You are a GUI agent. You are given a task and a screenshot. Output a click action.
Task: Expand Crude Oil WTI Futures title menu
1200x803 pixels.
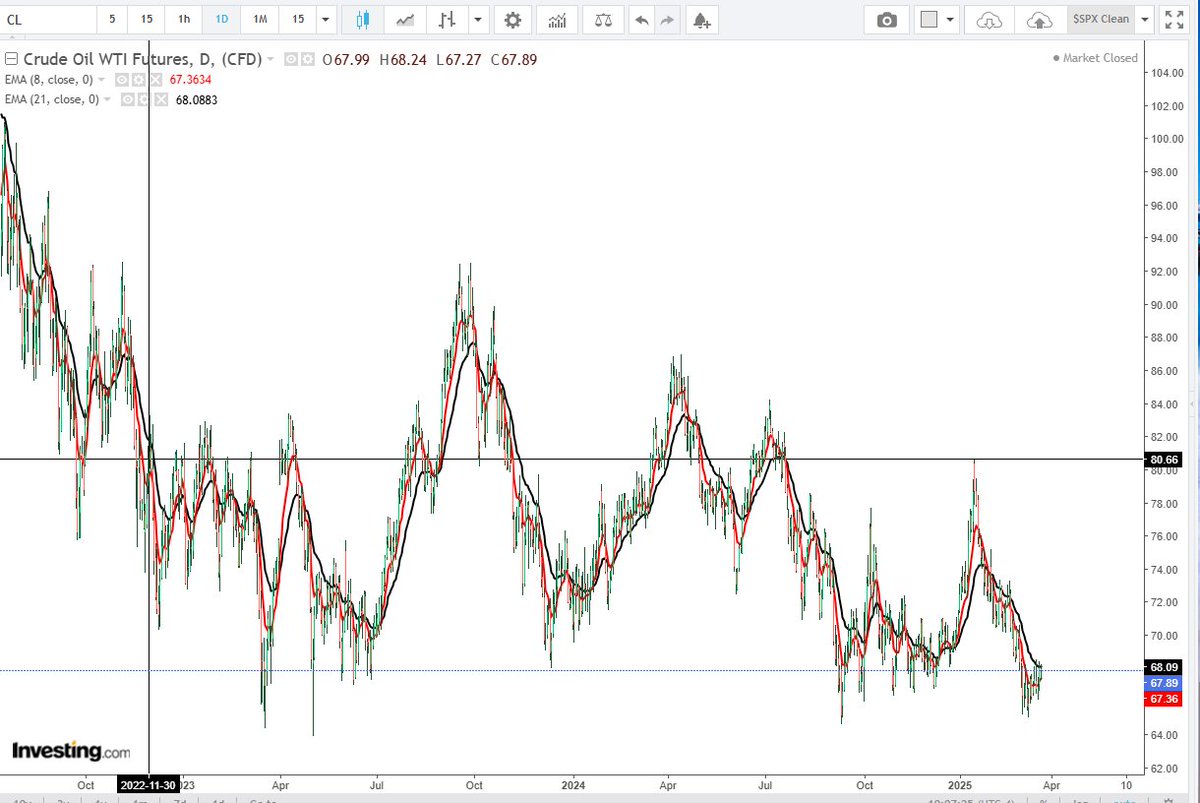(x=270, y=60)
